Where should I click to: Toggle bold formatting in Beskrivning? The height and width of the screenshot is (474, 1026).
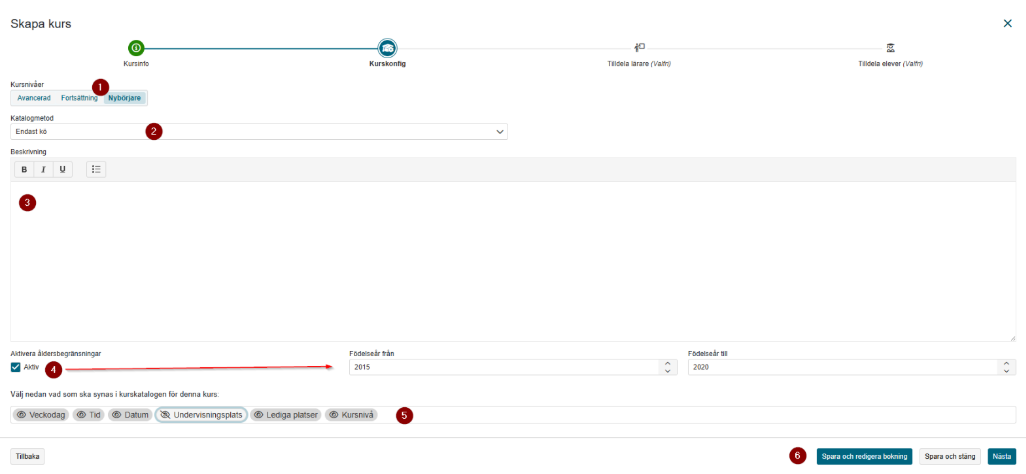click(24, 170)
